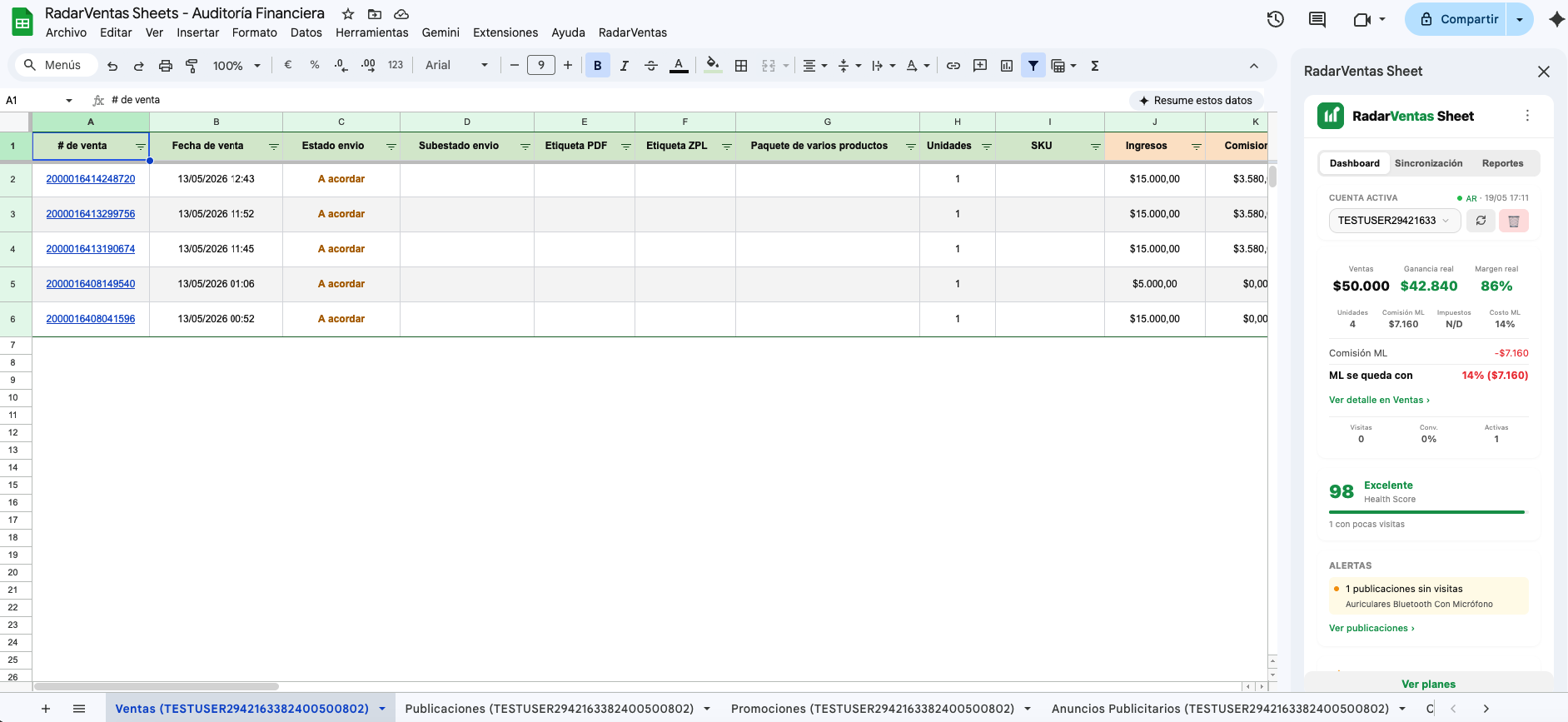Open the Archivo menu

(66, 32)
